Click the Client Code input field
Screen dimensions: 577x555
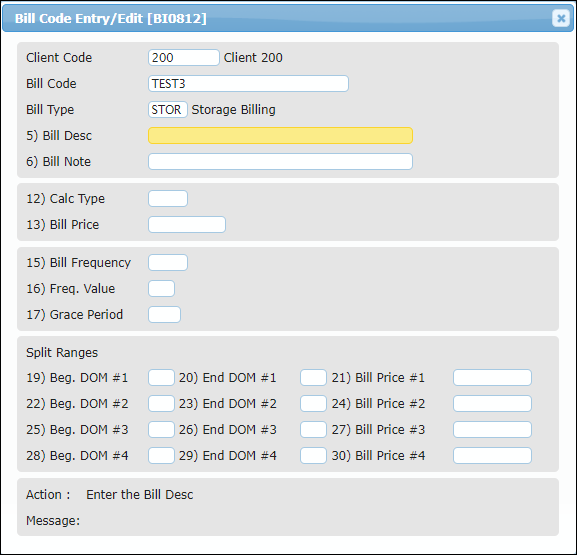[184, 58]
